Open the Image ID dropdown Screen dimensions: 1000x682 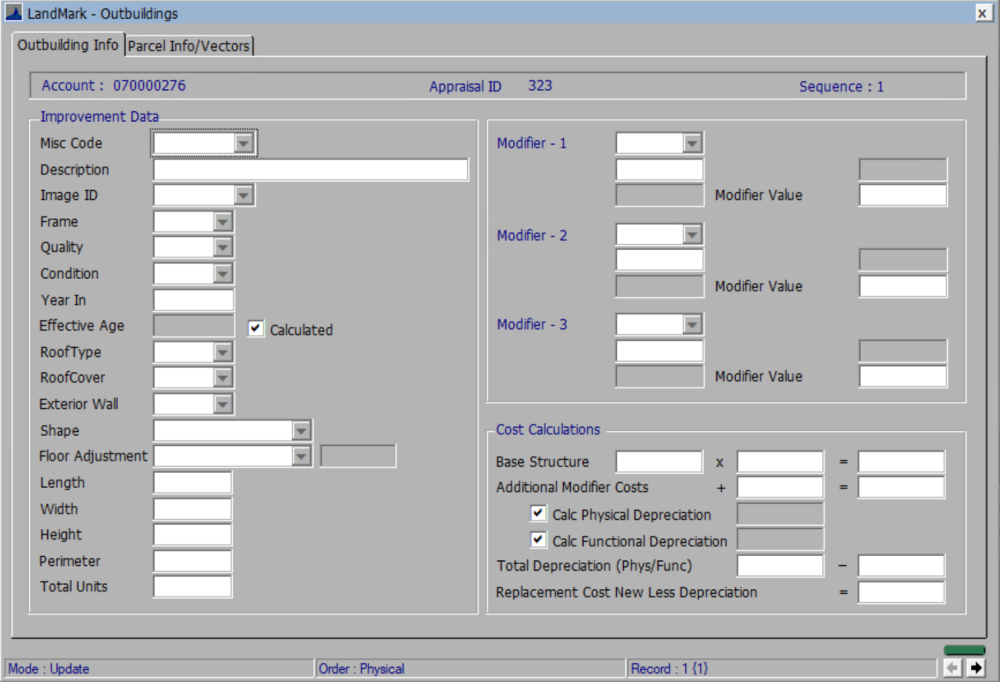tap(245, 195)
